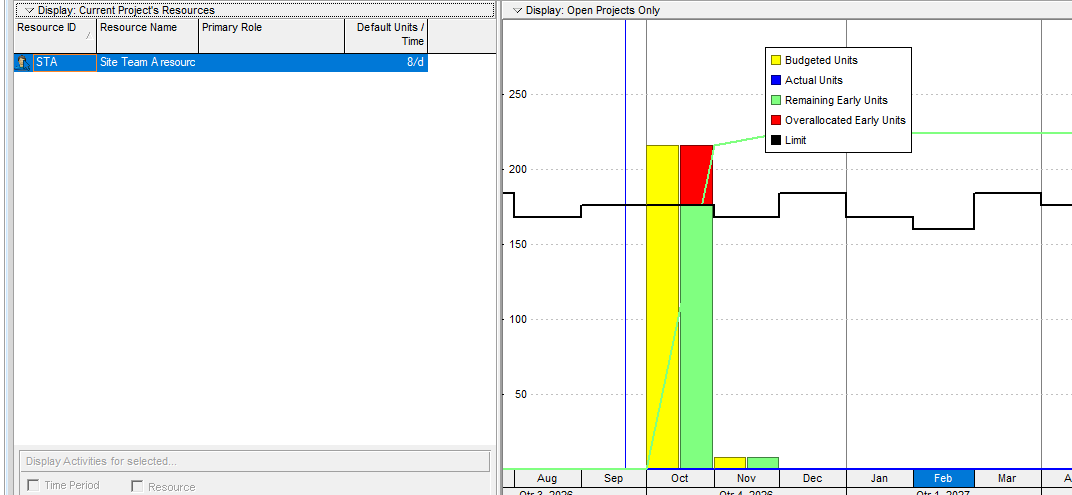Sort by the Resource Name column header
The height and width of the screenshot is (495, 1072).
click(148, 36)
